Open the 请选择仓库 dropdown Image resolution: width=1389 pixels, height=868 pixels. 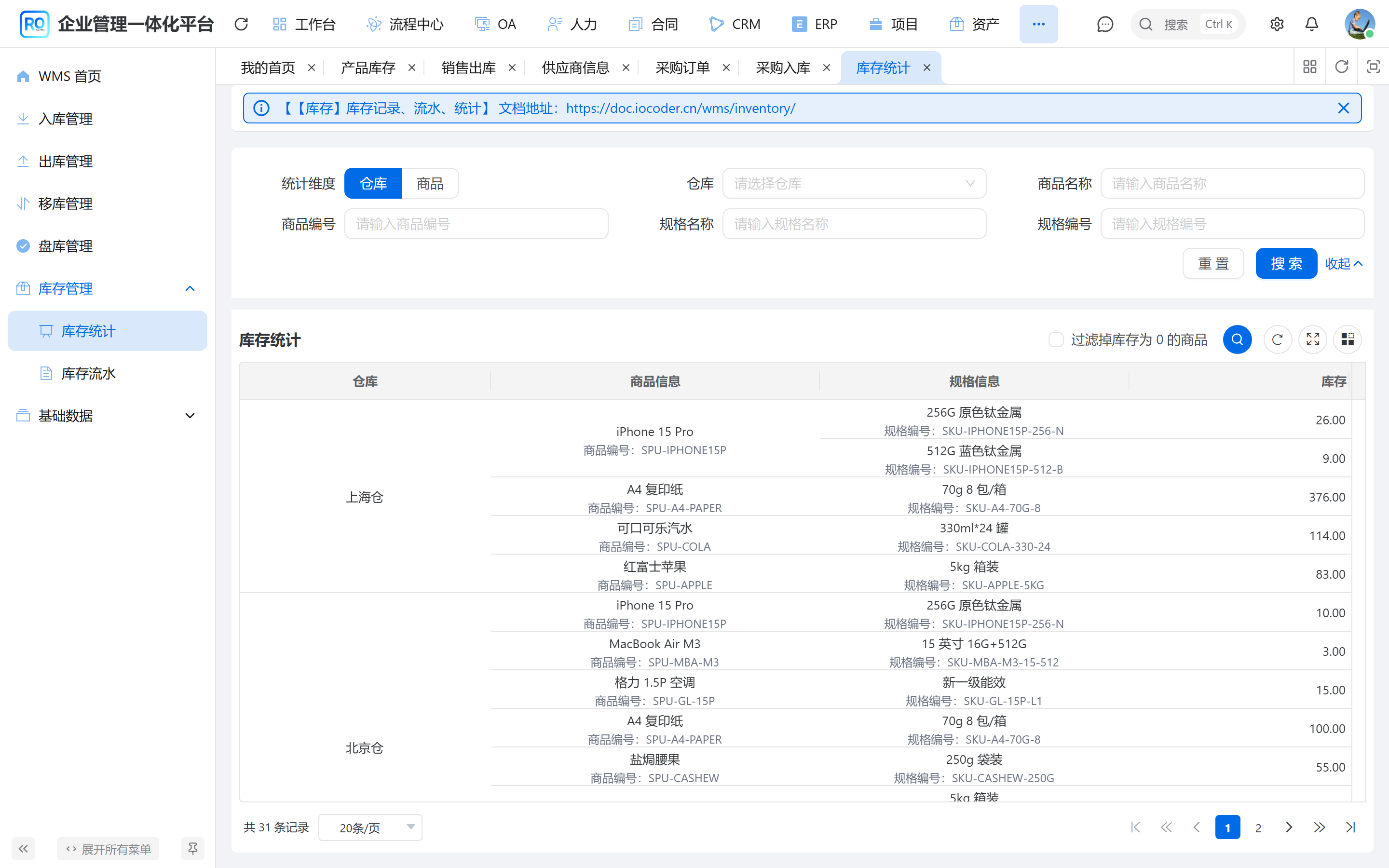pyautogui.click(x=854, y=184)
